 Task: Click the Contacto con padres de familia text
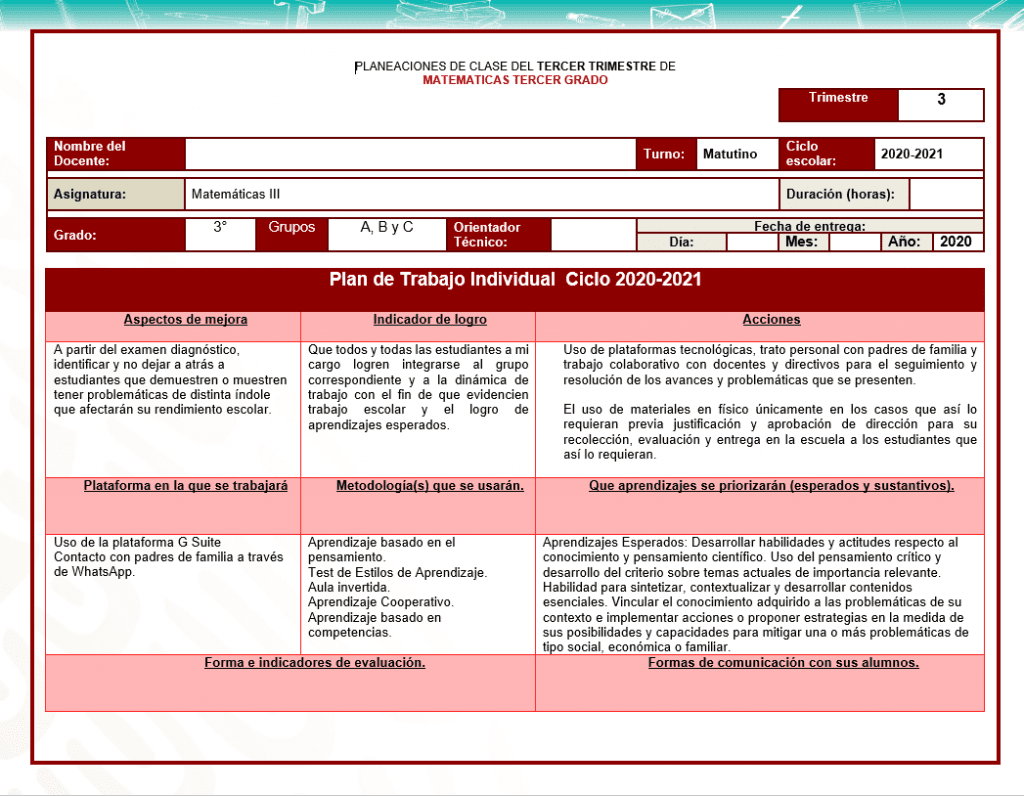tap(168, 565)
